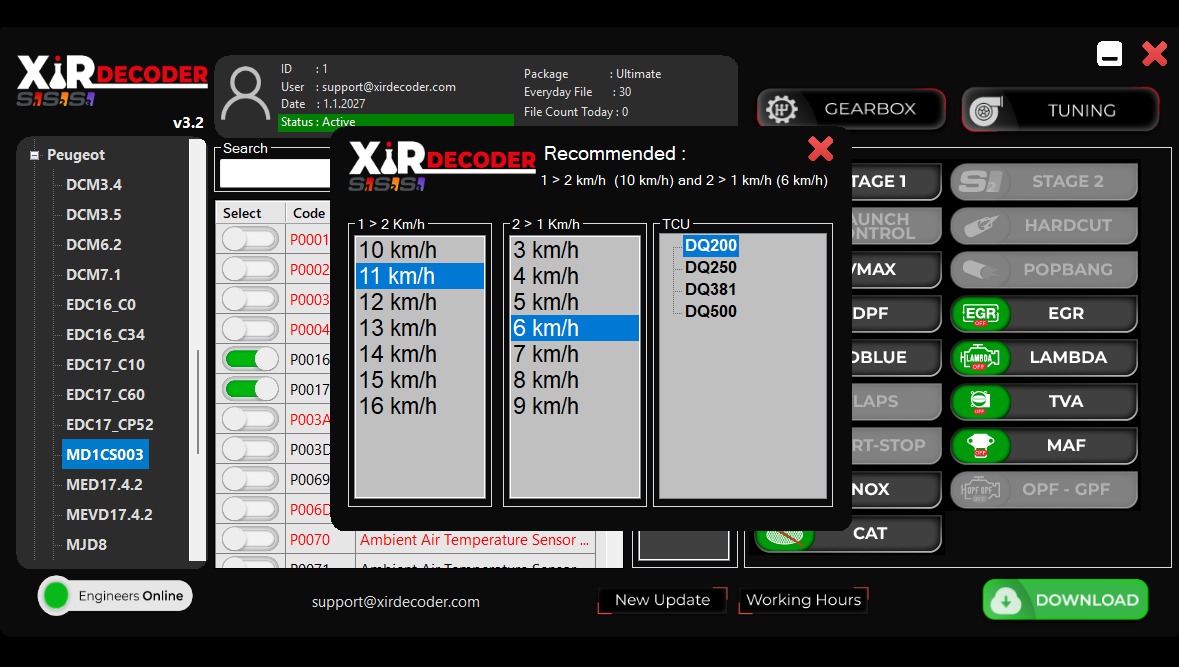
Task: Click the Download cloud icon
Action: pos(1006,600)
